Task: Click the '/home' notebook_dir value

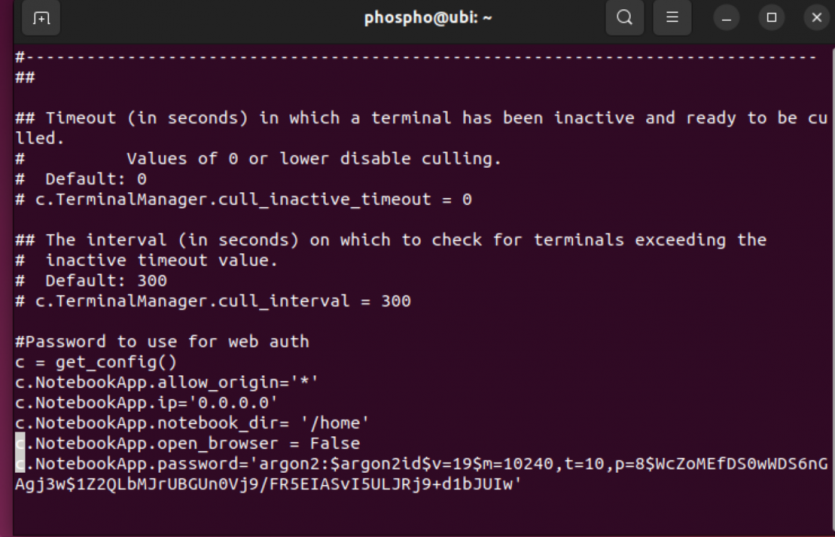Action: point(335,423)
